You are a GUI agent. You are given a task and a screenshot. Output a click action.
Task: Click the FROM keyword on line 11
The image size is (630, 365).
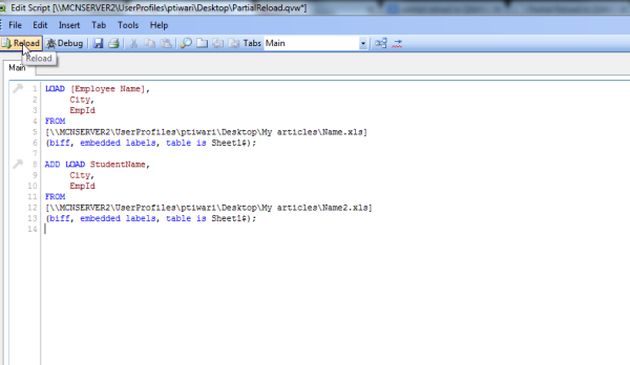coord(55,197)
